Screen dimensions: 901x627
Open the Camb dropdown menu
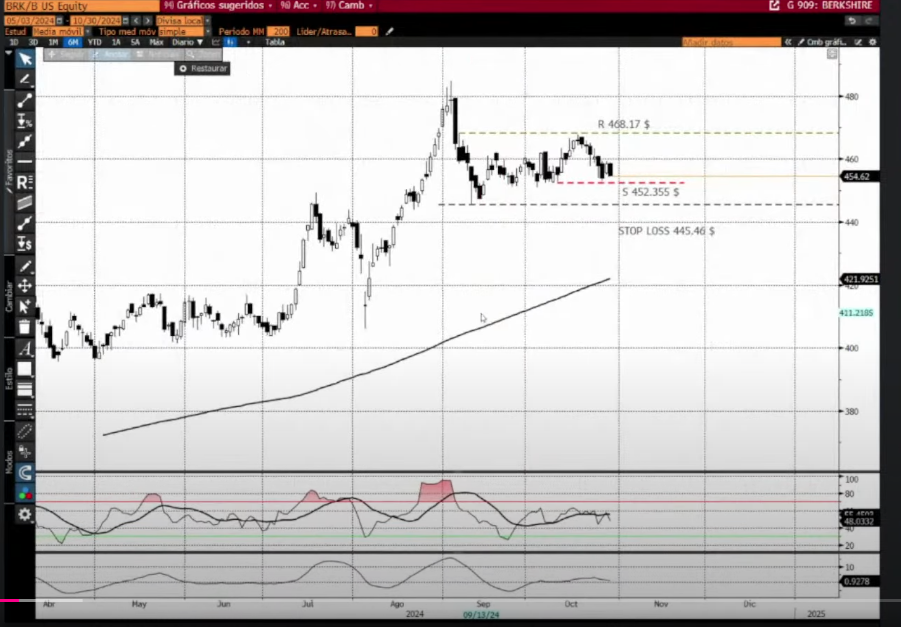(348, 5)
